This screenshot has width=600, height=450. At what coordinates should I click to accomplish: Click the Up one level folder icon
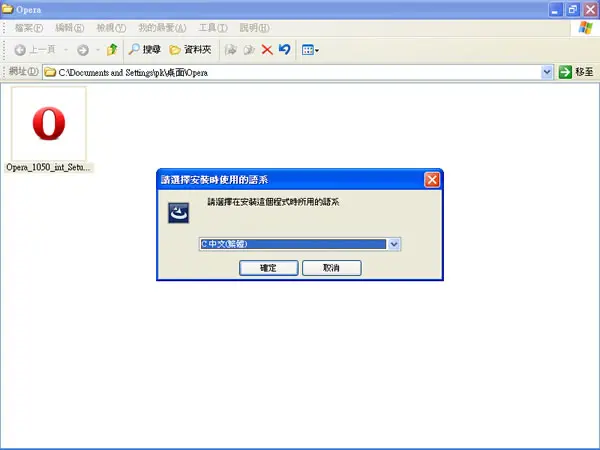[112, 50]
